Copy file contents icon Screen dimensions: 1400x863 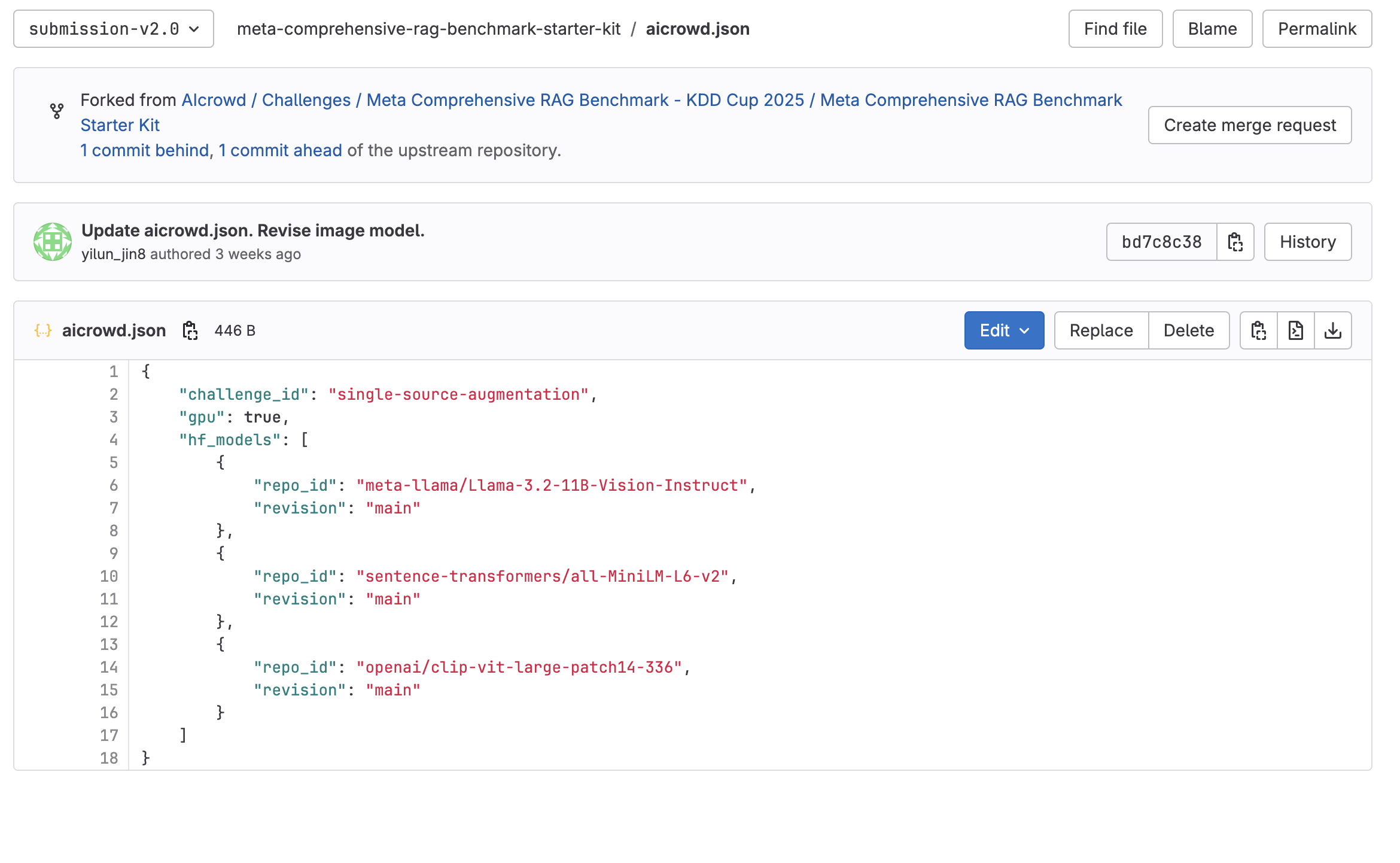[x=1259, y=330]
